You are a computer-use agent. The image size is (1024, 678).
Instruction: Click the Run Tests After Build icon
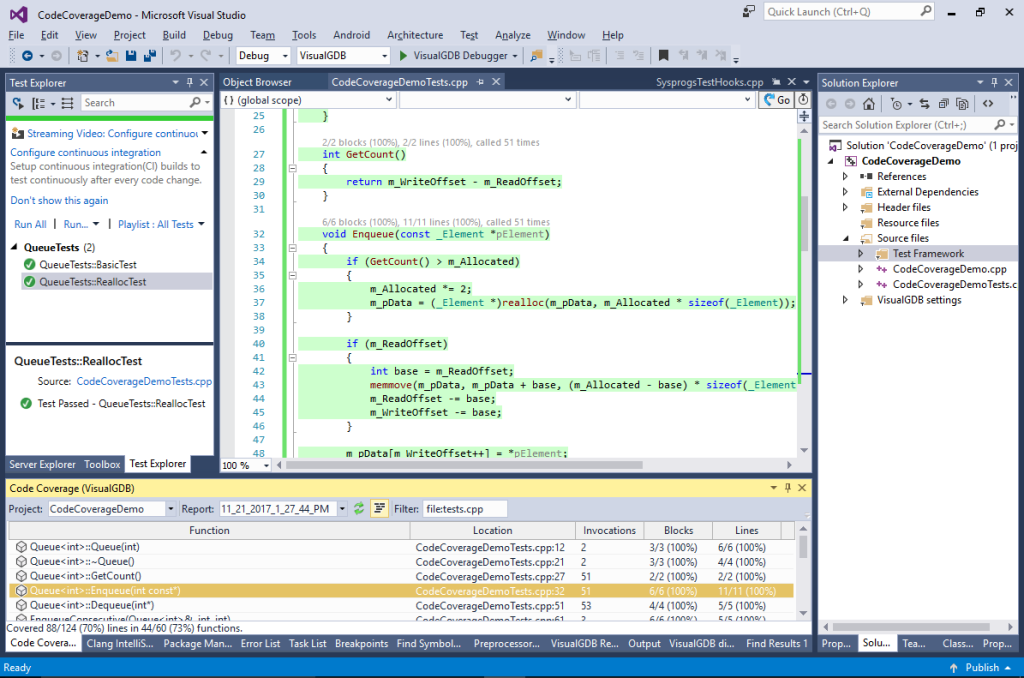(18, 103)
